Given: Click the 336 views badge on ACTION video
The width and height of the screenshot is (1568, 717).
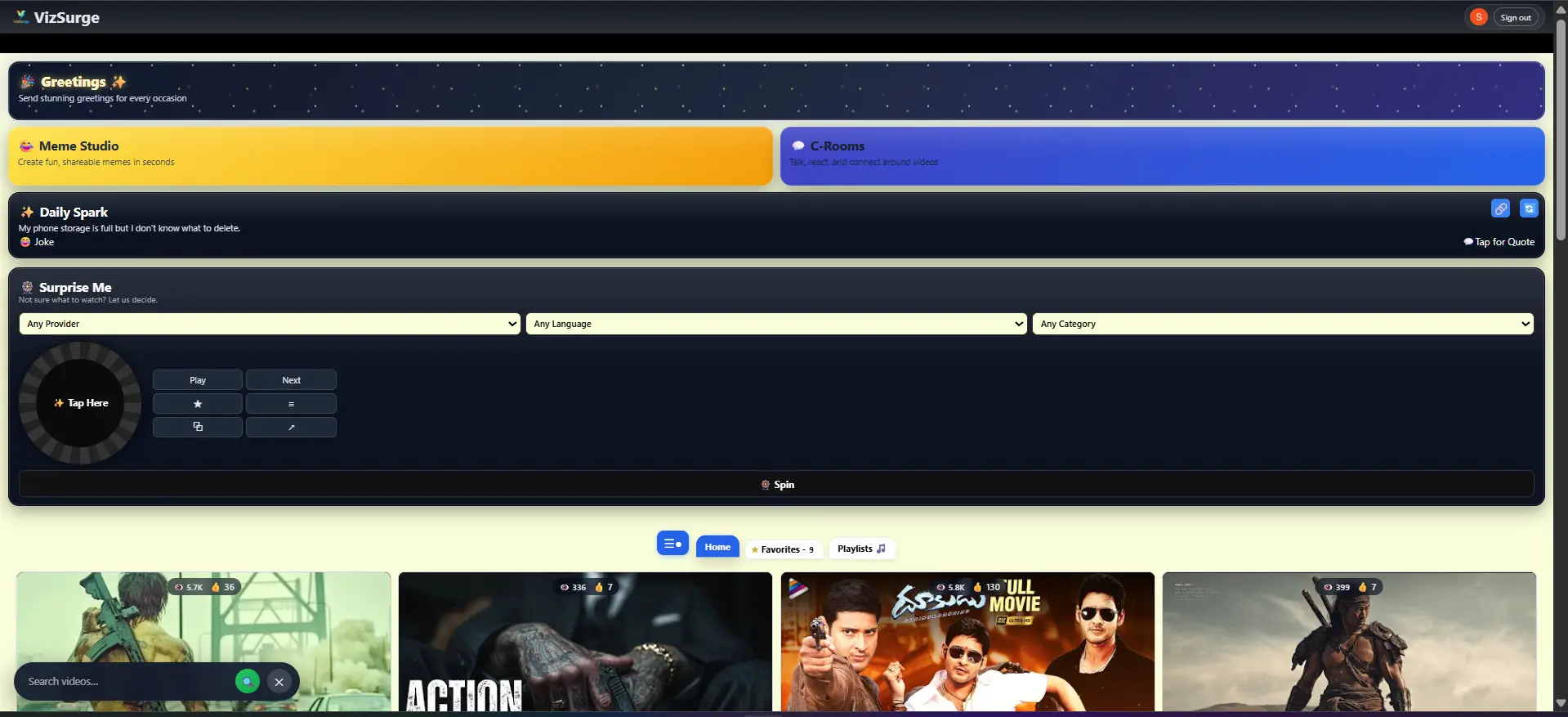Looking at the screenshot, I should [x=573, y=587].
